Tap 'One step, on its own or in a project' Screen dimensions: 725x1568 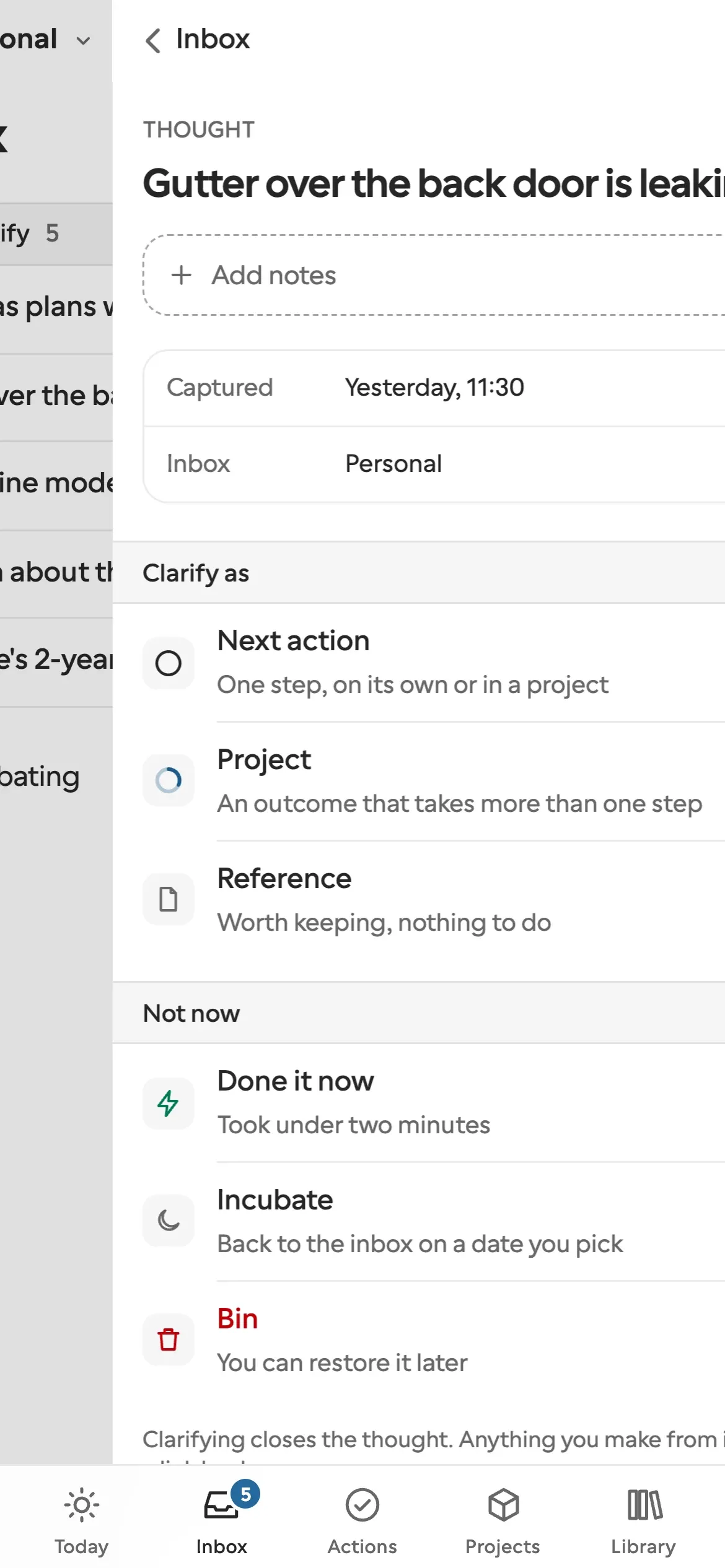413,685
